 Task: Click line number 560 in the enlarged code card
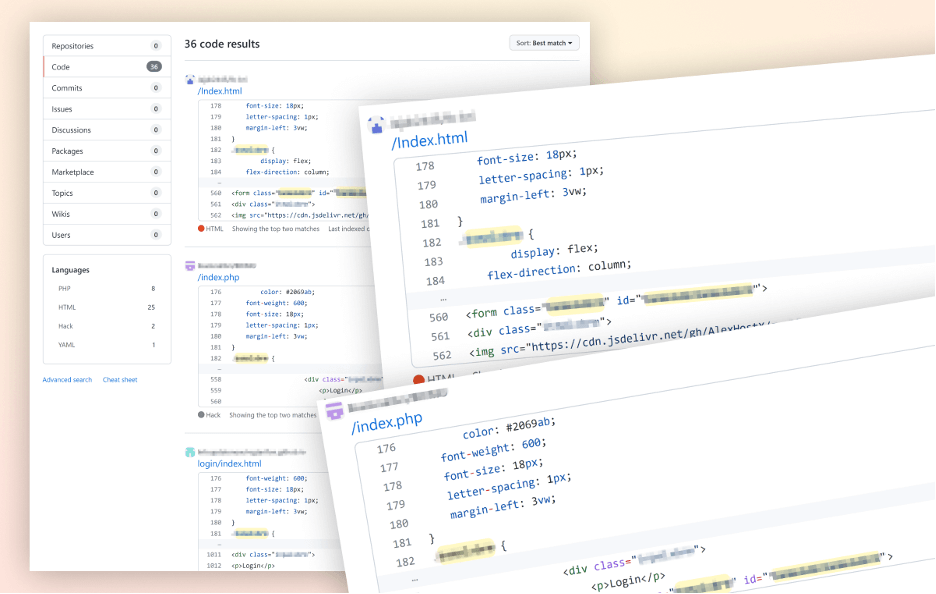437,317
